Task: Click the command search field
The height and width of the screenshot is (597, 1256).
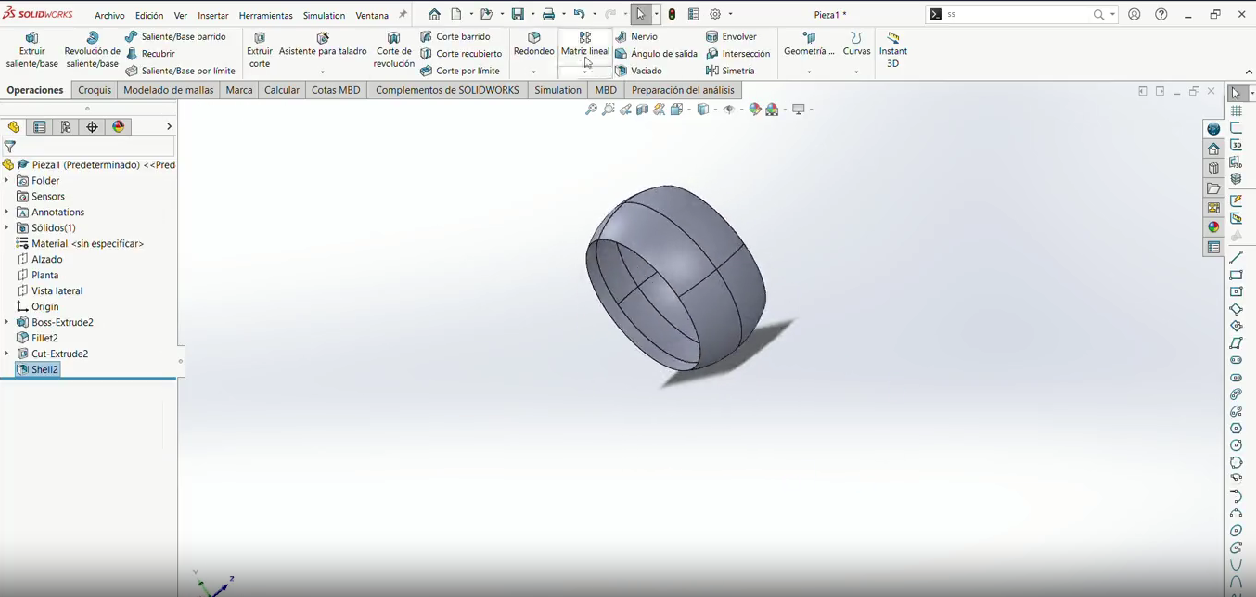Action: [1017, 15]
